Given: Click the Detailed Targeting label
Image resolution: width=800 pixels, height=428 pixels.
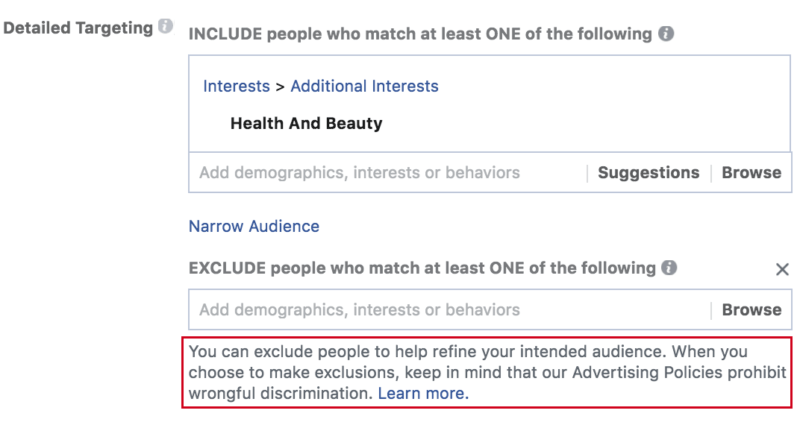Looking at the screenshot, I should pyautogui.click(x=78, y=28).
